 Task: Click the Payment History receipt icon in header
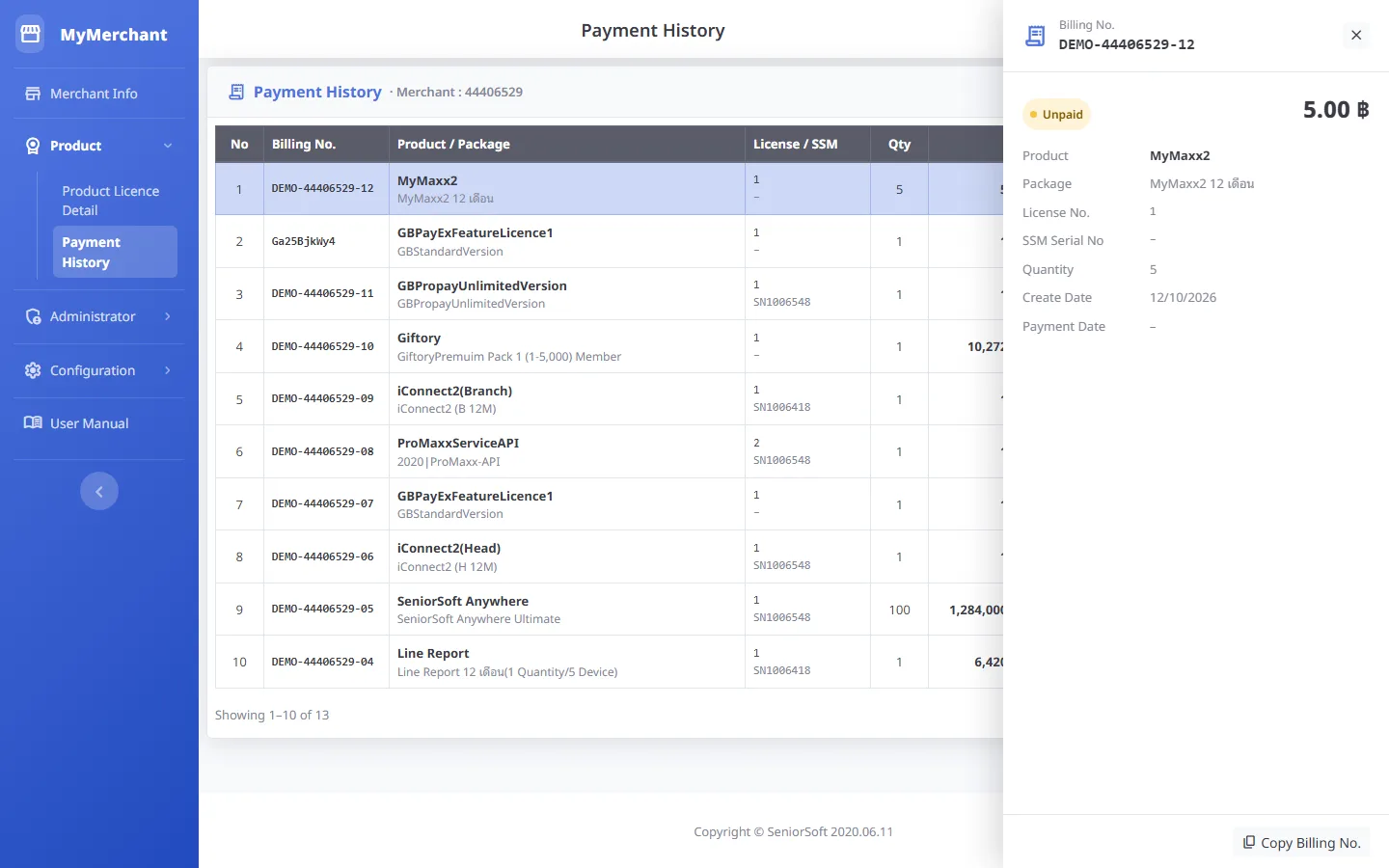coord(236,92)
